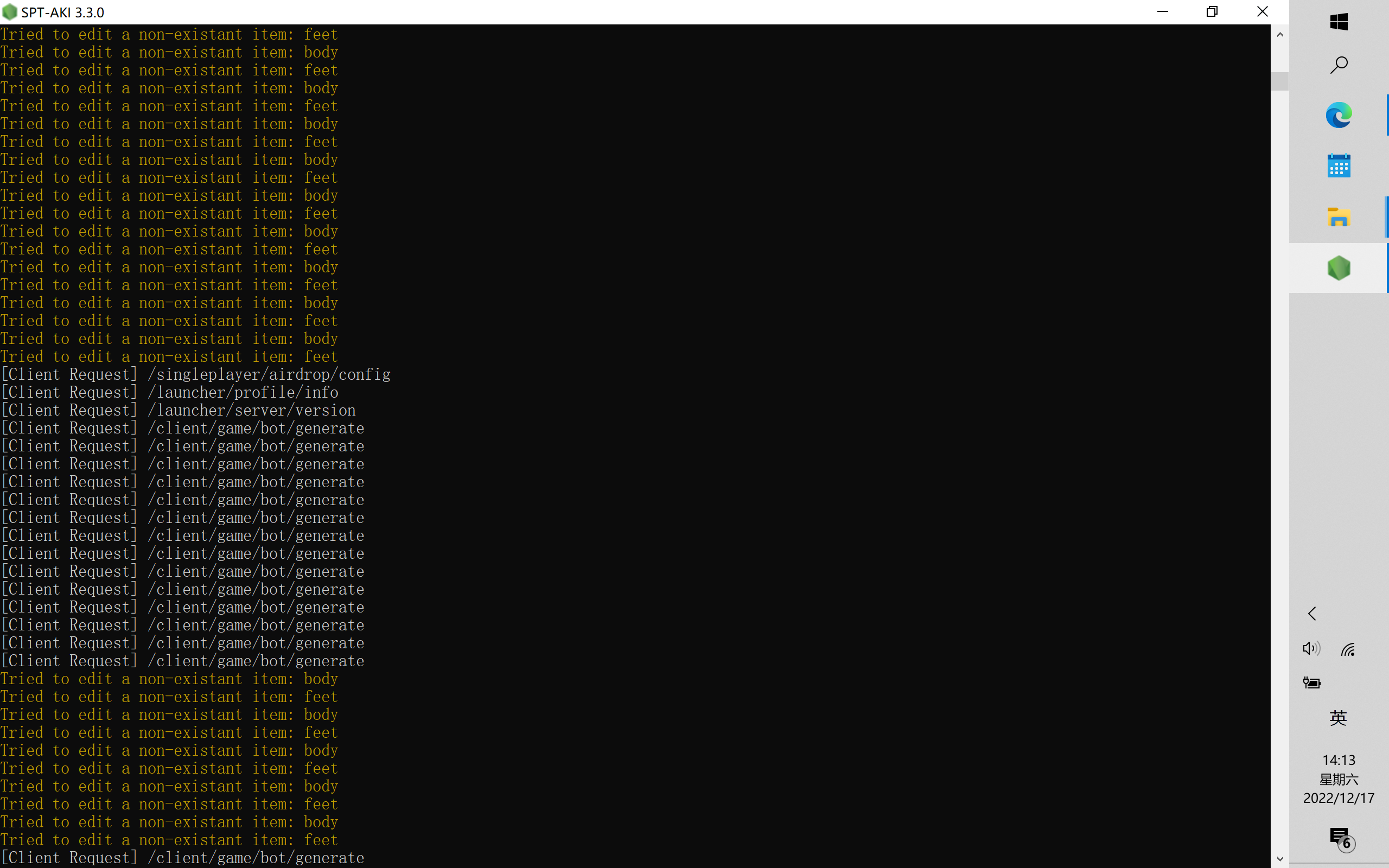Close the SPT-AKI 3.3.0 window
This screenshot has width=1389, height=868.
pos(1262,11)
